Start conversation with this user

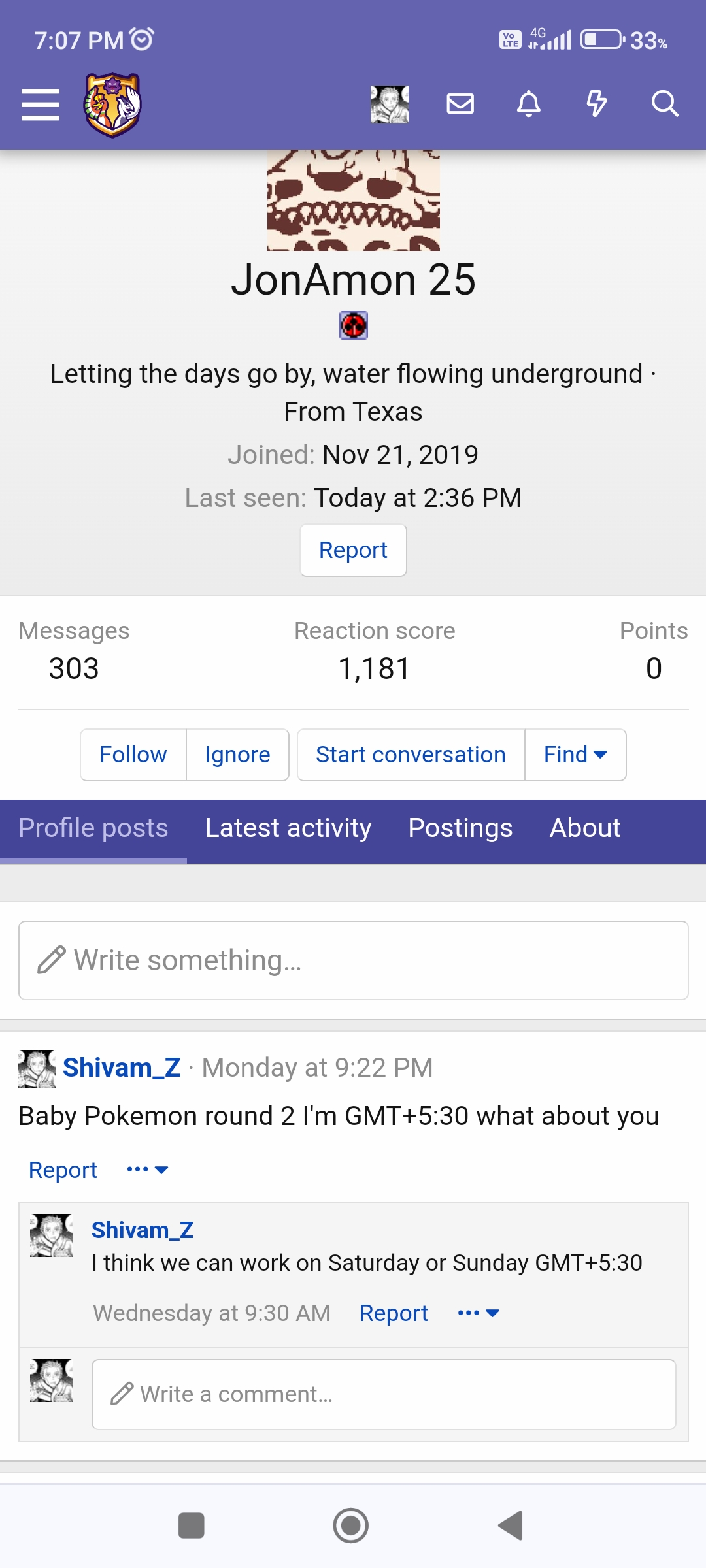[411, 755]
